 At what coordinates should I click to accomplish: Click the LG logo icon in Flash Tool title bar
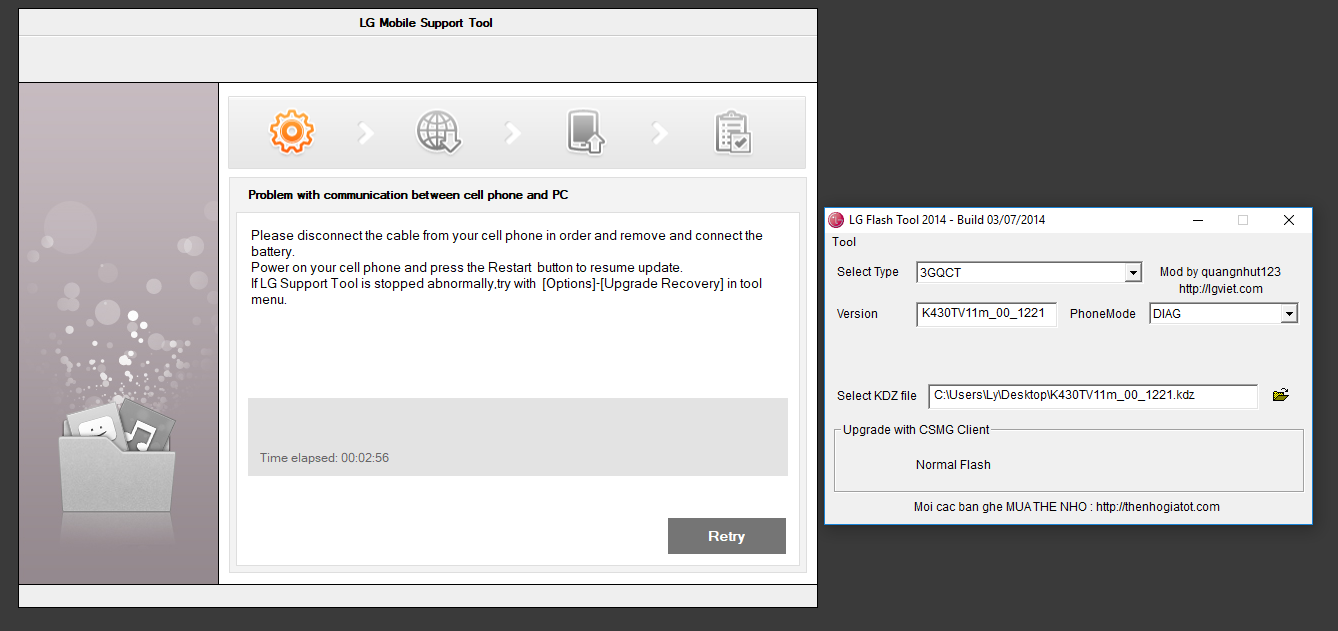click(x=837, y=220)
